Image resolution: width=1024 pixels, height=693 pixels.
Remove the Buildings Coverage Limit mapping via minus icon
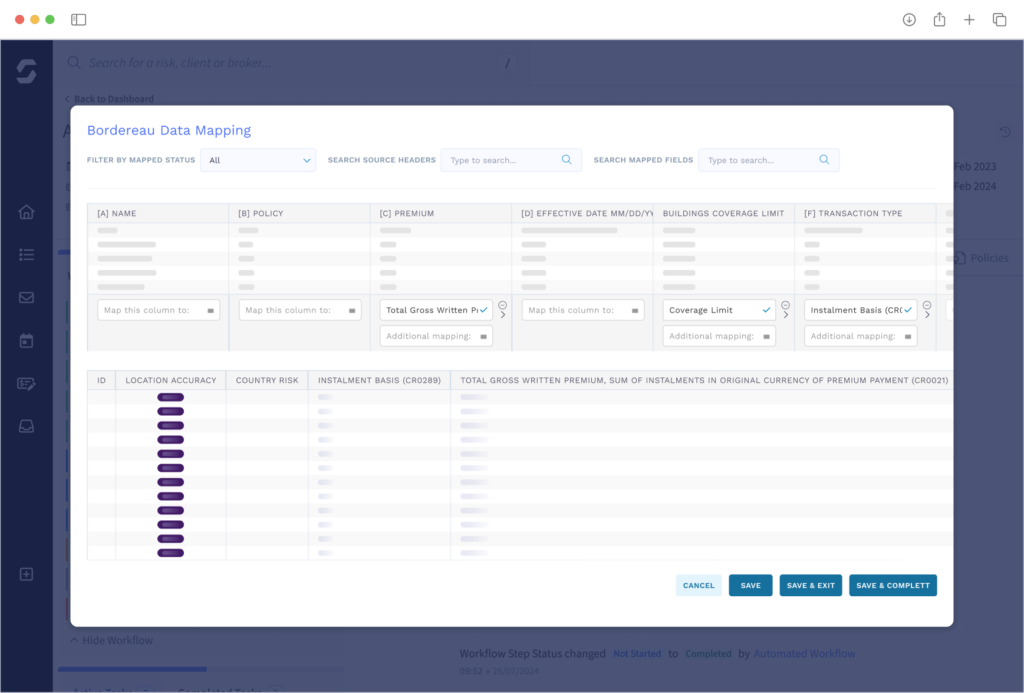785,305
